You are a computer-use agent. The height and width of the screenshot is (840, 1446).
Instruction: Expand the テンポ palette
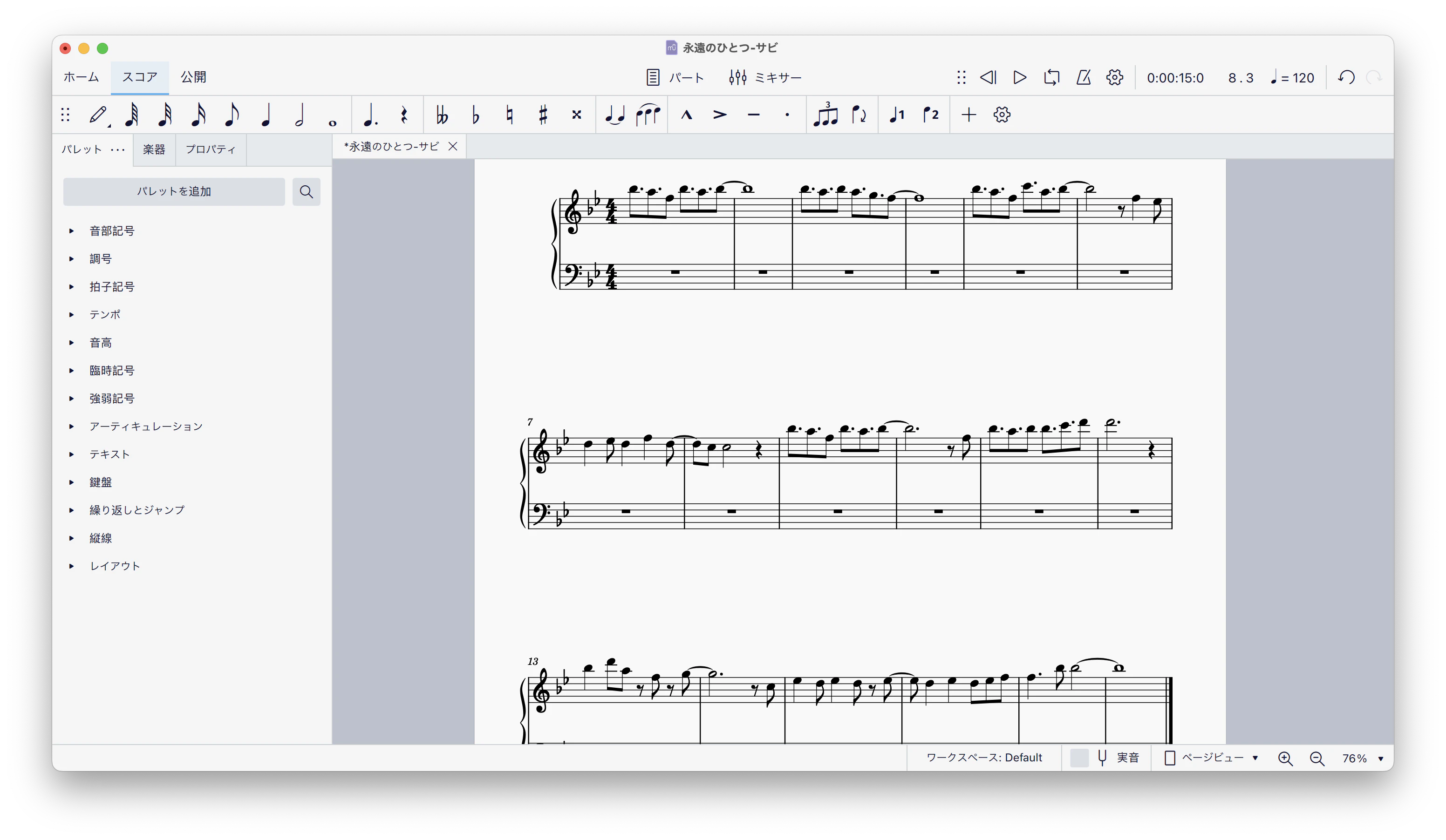[71, 315]
